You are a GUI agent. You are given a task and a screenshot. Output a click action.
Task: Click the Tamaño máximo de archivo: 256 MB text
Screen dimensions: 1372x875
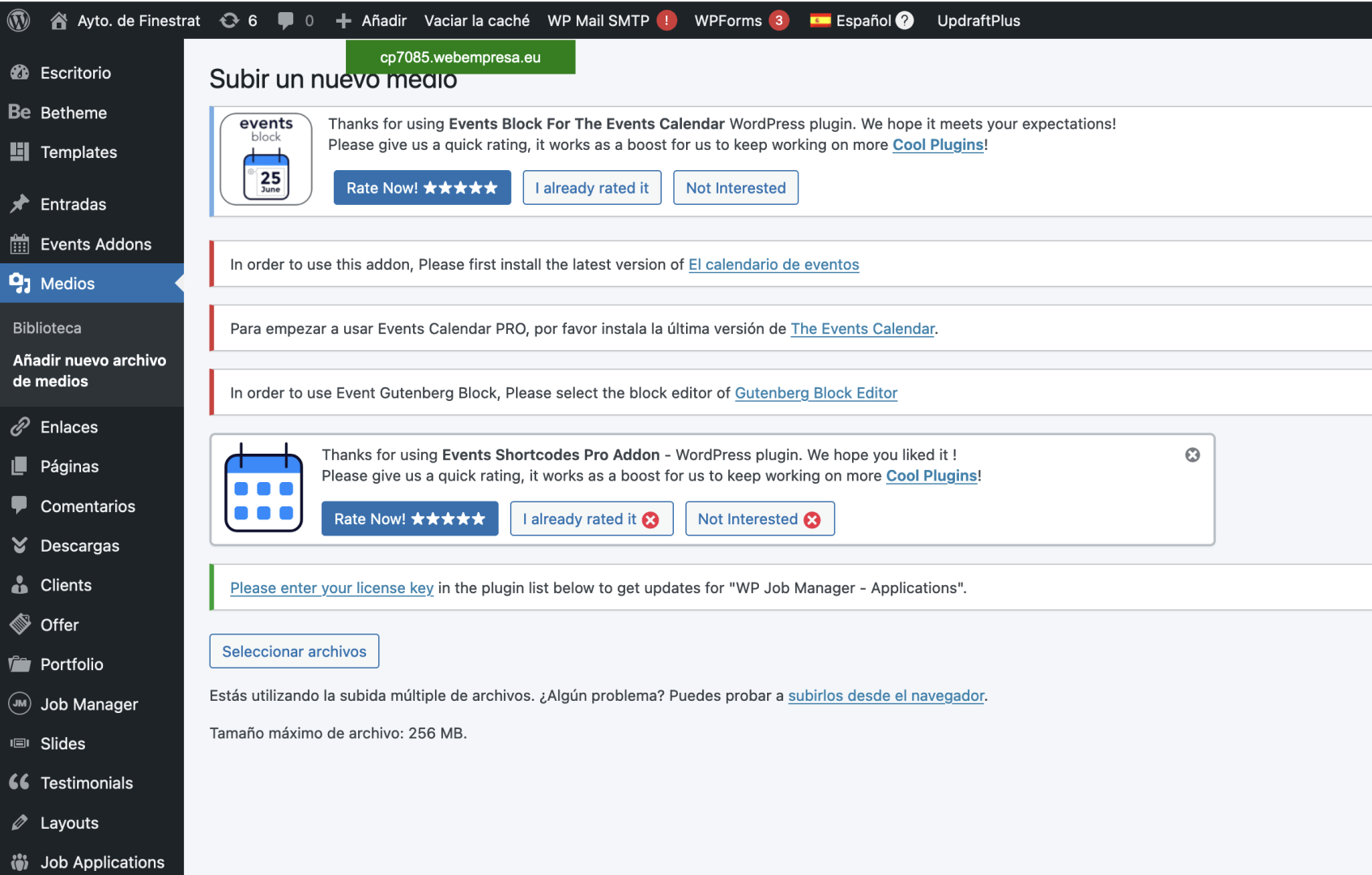pyautogui.click(x=338, y=733)
